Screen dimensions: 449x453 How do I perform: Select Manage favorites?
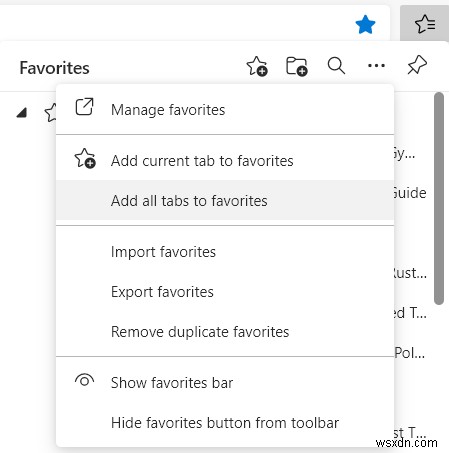point(225,110)
